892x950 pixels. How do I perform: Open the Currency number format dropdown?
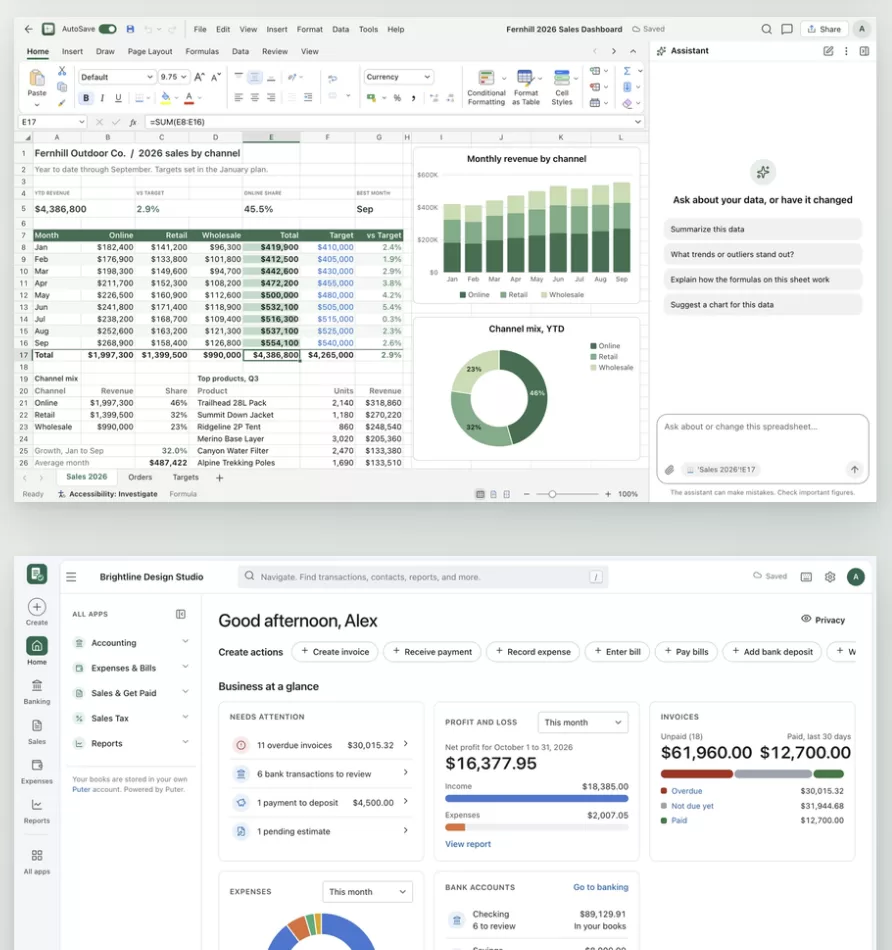pos(398,77)
